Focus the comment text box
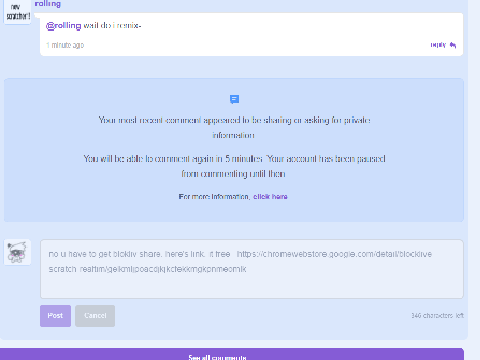This screenshot has height=360, width=480. pyautogui.click(x=252, y=269)
